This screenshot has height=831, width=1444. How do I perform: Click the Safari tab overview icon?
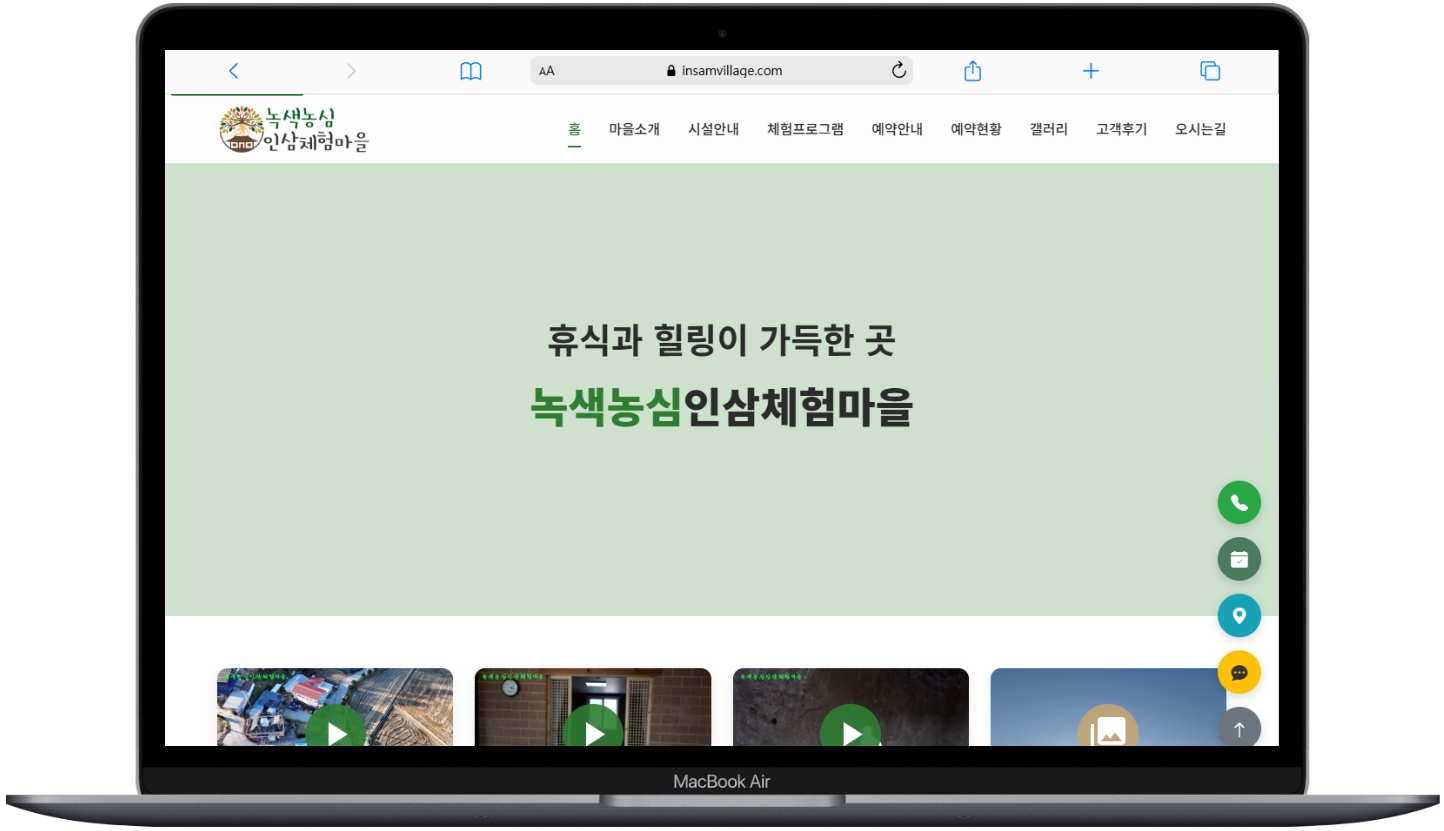coord(1209,70)
